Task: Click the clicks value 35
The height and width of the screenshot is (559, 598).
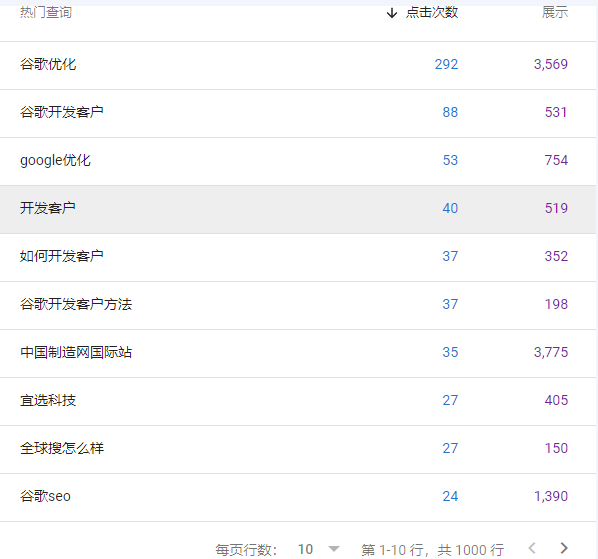Action: tap(450, 352)
